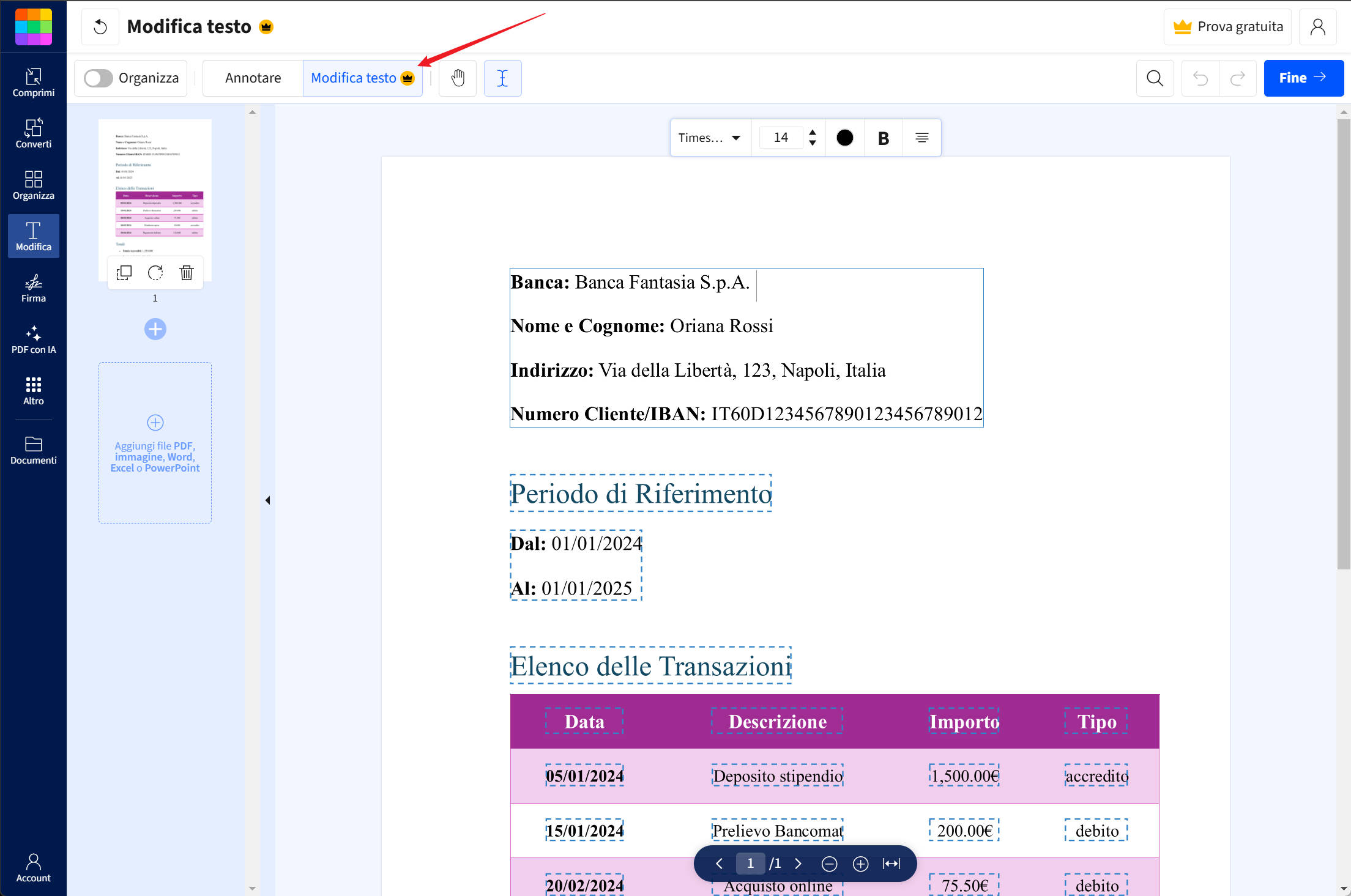Click the Dal: 01/01/2024 text block
The width and height of the screenshot is (1351, 896).
pos(576,543)
